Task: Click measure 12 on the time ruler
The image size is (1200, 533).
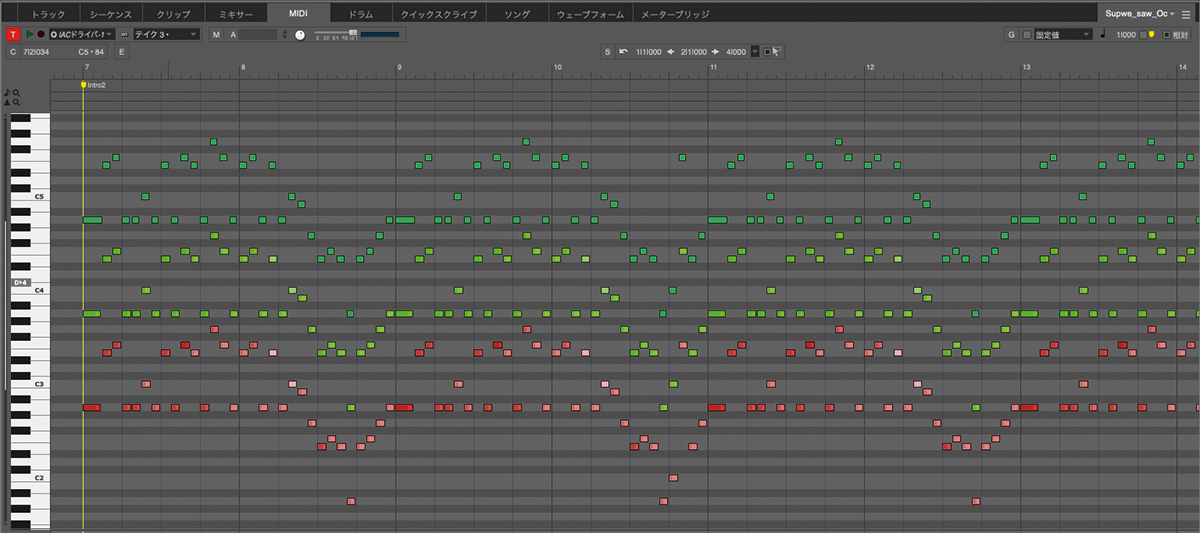Action: click(871, 68)
